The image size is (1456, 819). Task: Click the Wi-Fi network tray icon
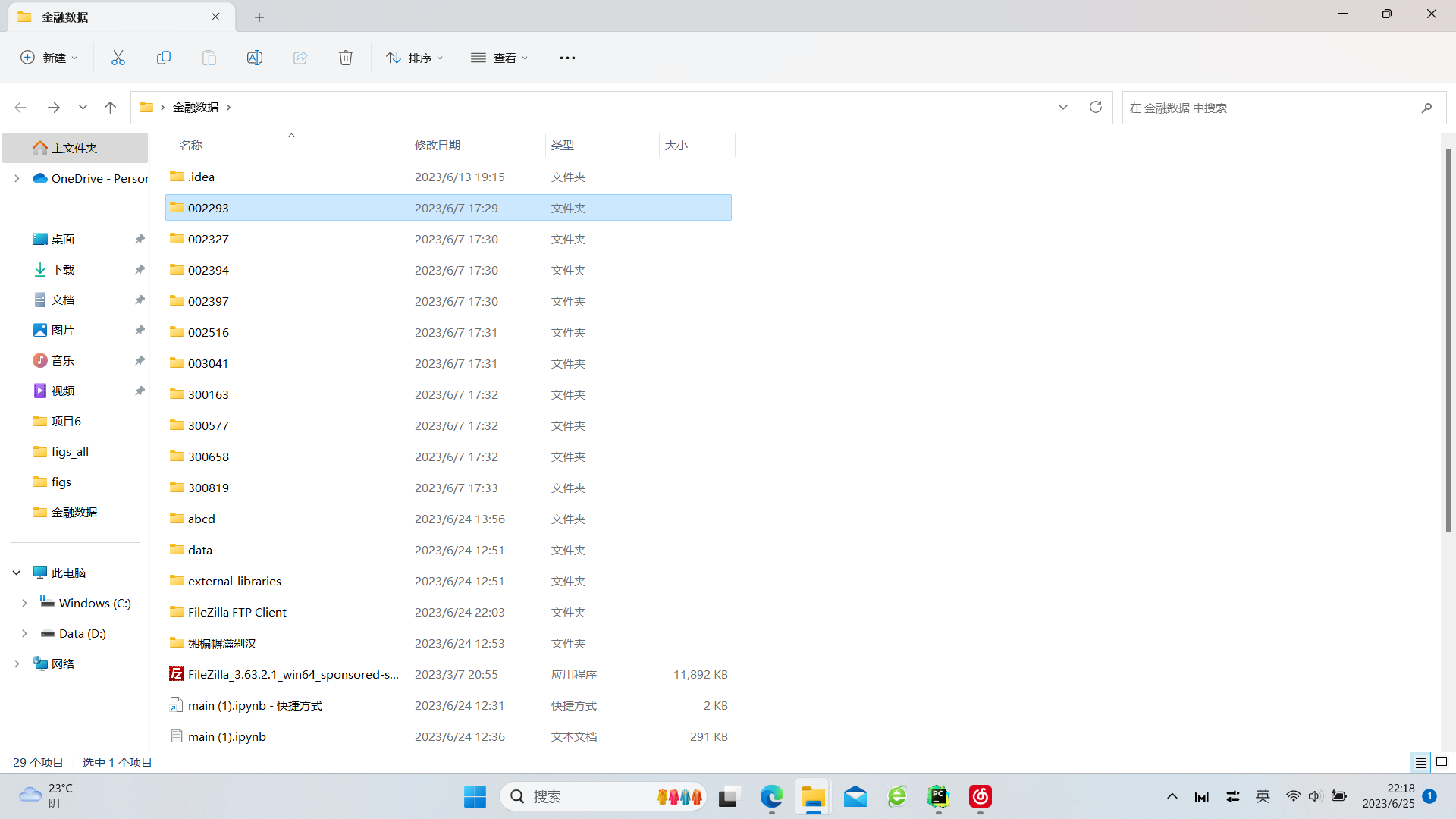tap(1293, 796)
